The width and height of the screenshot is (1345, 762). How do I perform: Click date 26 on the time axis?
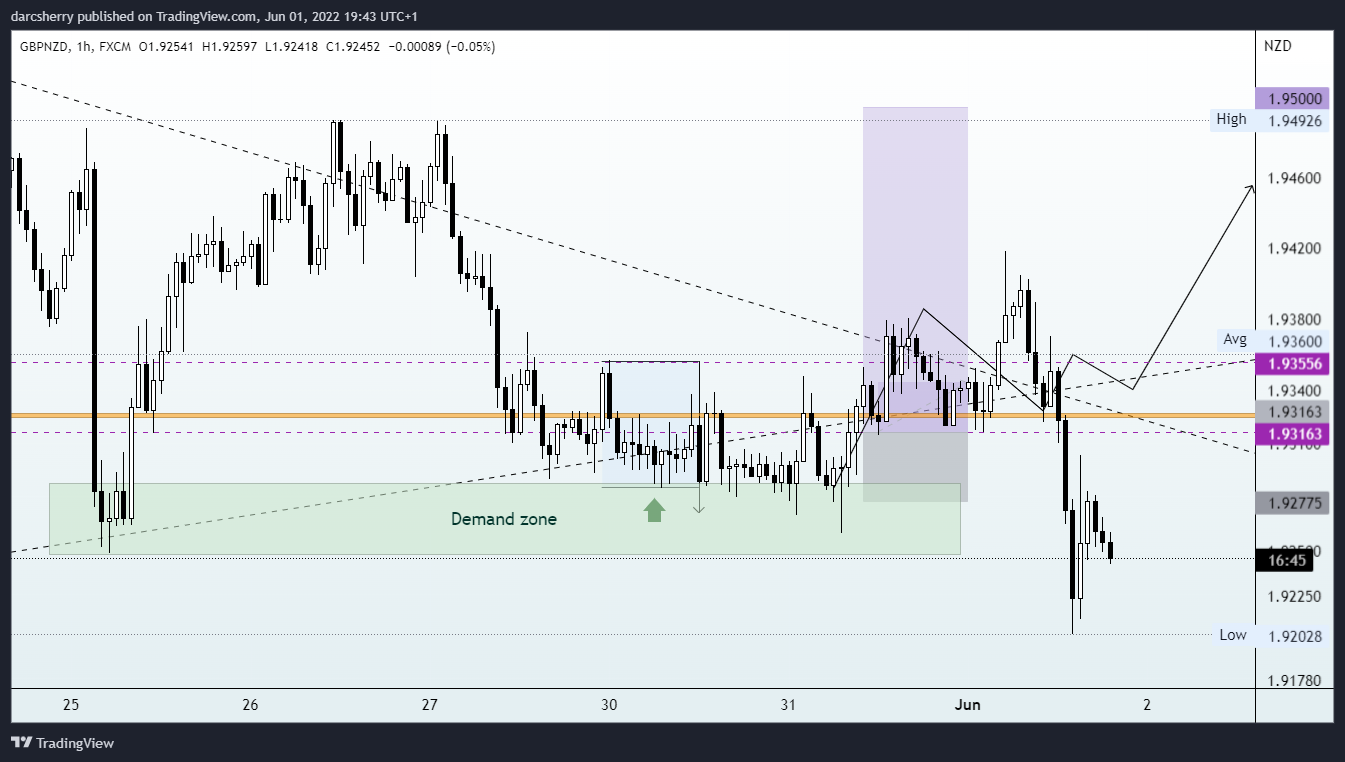click(250, 705)
